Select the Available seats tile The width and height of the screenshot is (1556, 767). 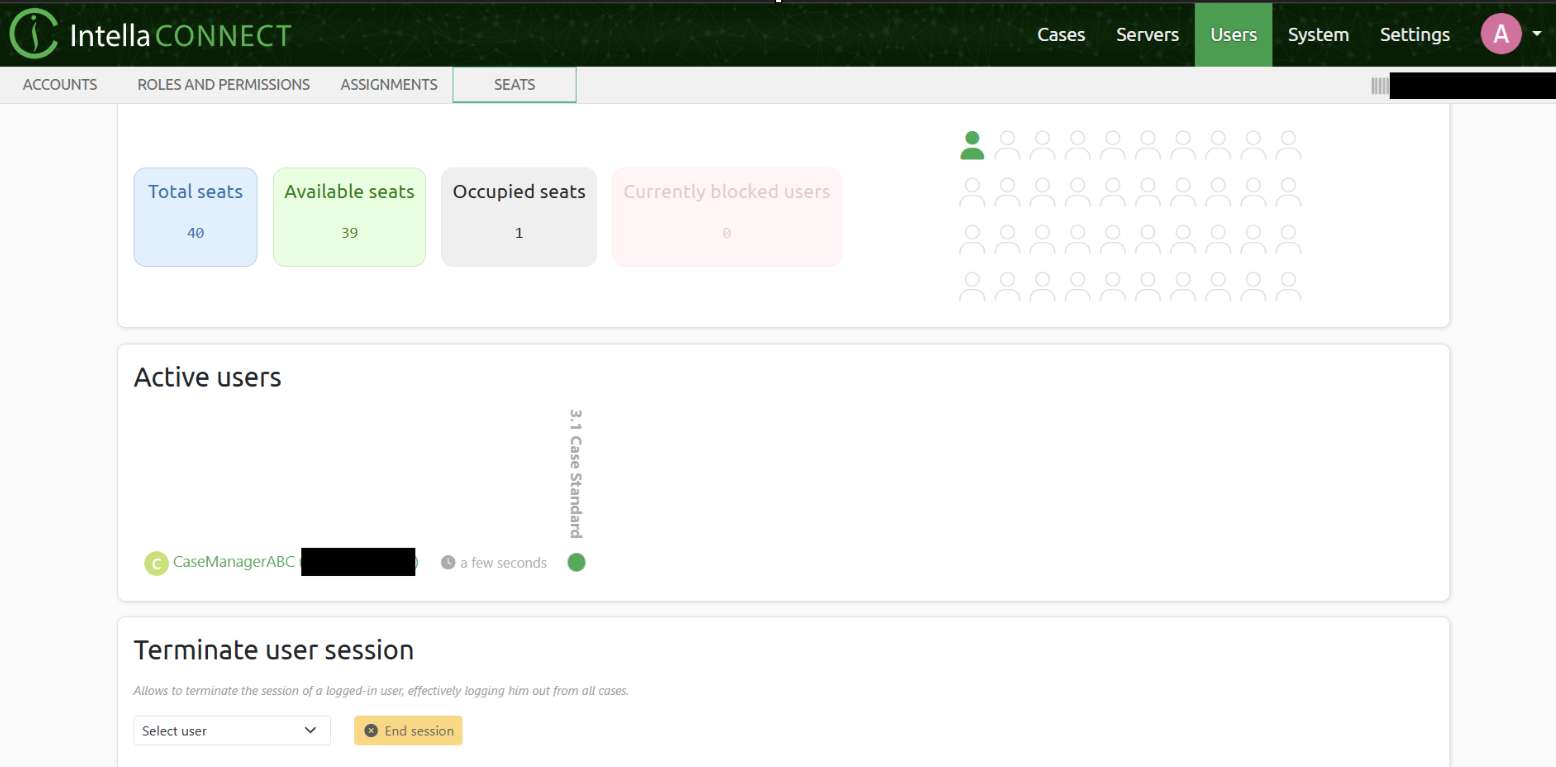coord(349,217)
